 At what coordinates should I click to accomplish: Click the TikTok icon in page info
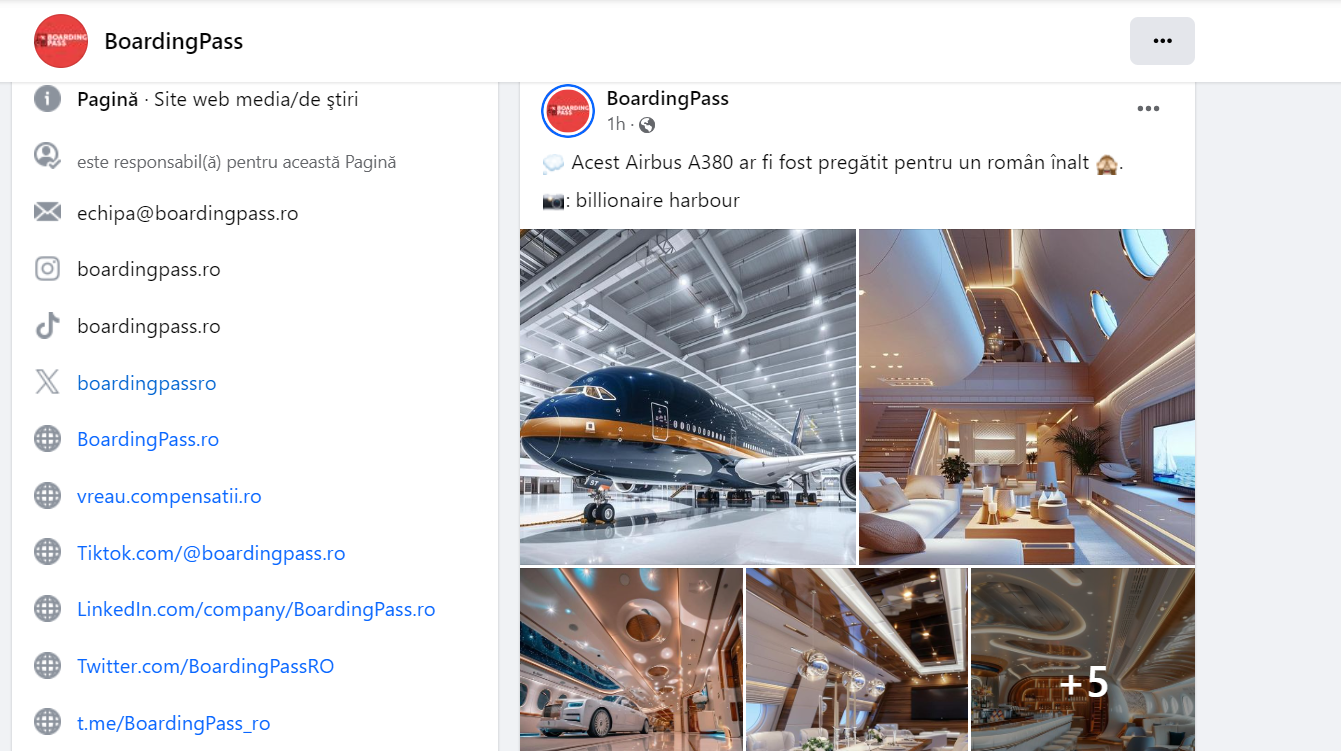click(47, 326)
